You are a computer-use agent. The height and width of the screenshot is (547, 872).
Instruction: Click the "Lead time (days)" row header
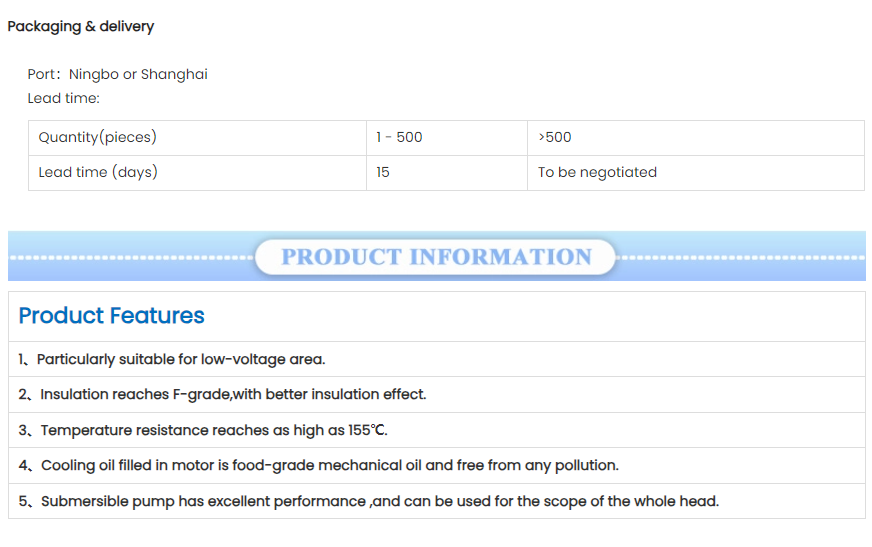[x=98, y=172]
